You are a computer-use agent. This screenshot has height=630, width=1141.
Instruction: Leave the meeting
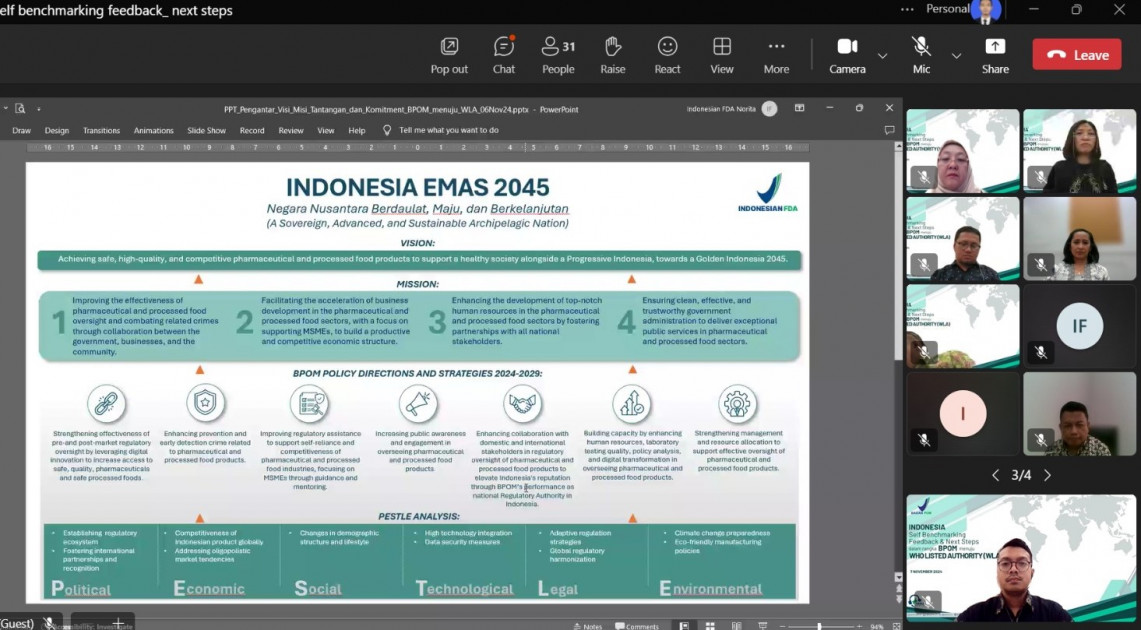pyautogui.click(x=1077, y=55)
